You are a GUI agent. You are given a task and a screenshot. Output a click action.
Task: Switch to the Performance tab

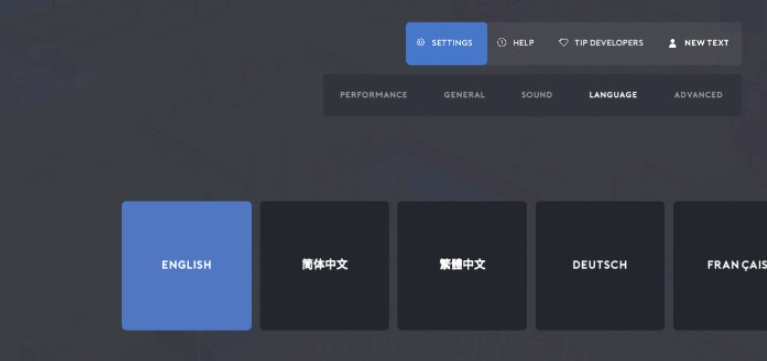[x=374, y=95]
